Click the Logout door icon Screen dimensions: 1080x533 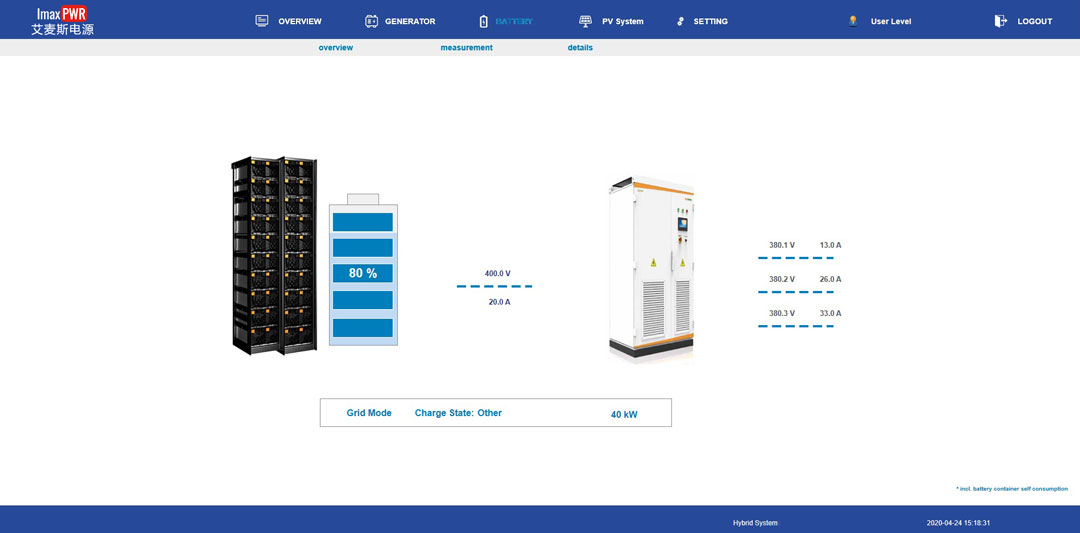(1000, 21)
